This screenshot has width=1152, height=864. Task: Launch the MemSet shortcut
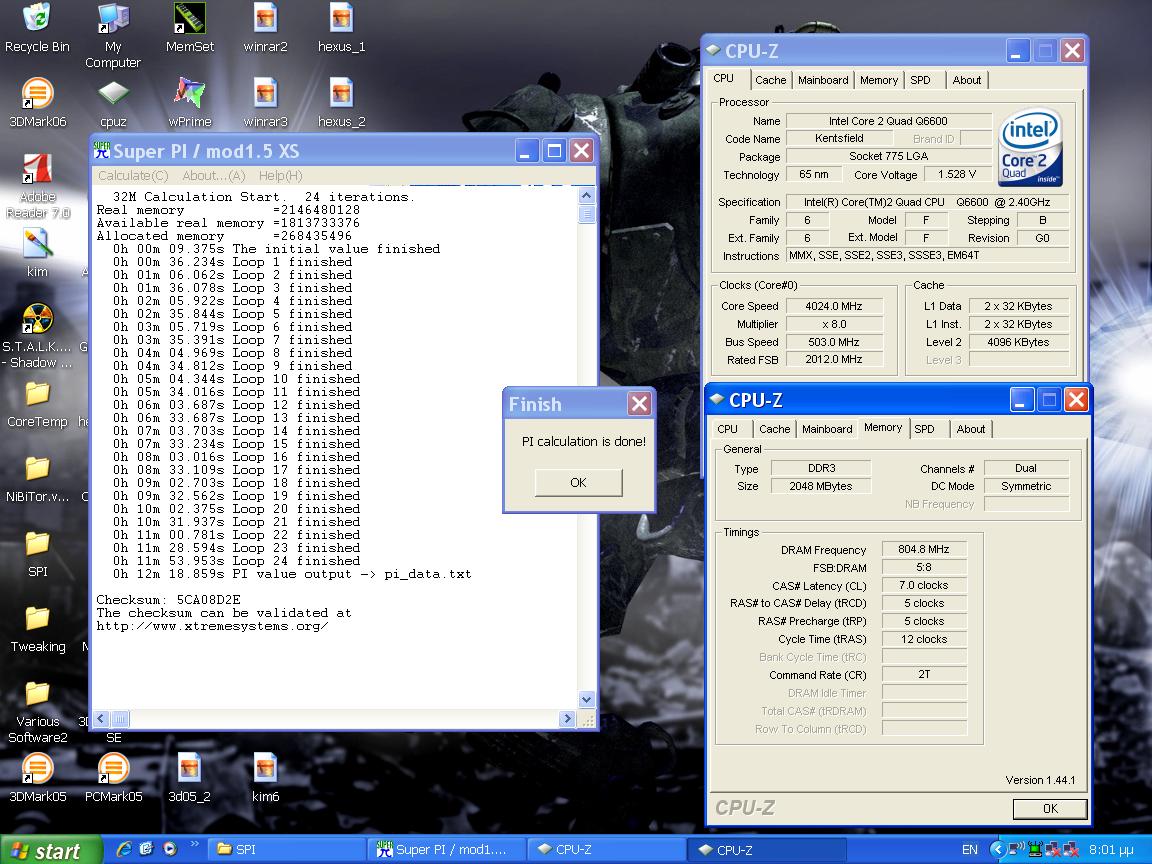point(190,29)
